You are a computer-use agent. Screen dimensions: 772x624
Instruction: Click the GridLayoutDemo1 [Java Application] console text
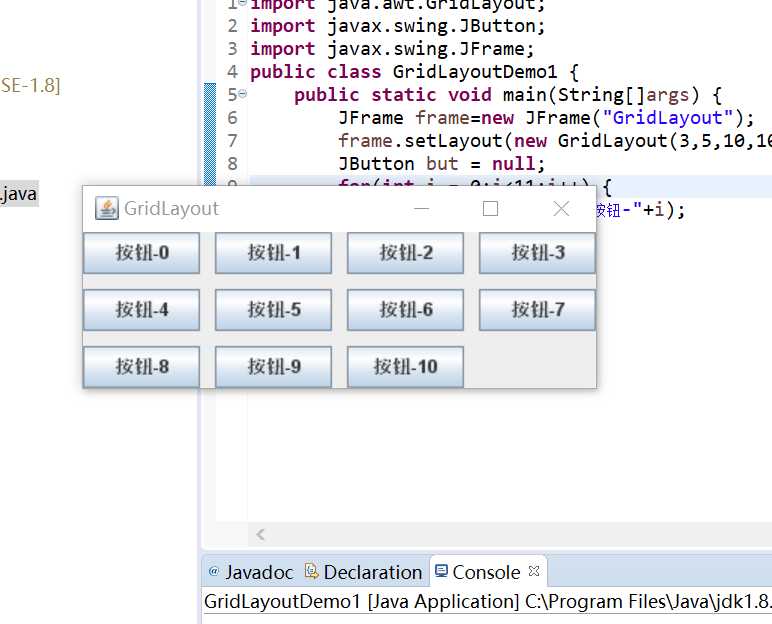click(361, 601)
